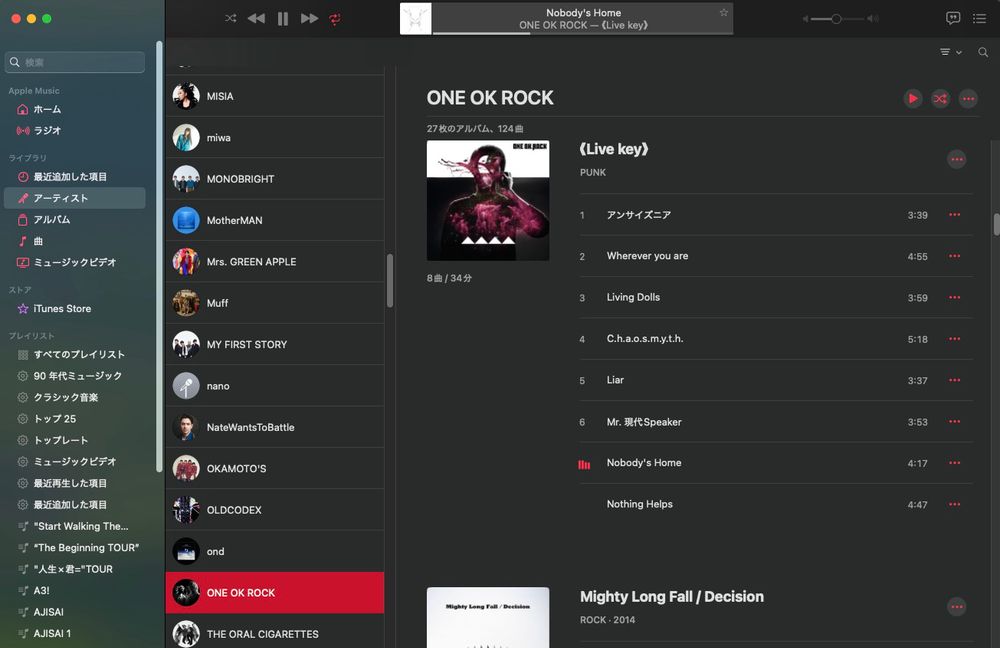Open more options for Liar
This screenshot has height=648, width=1000.
pyautogui.click(x=954, y=380)
